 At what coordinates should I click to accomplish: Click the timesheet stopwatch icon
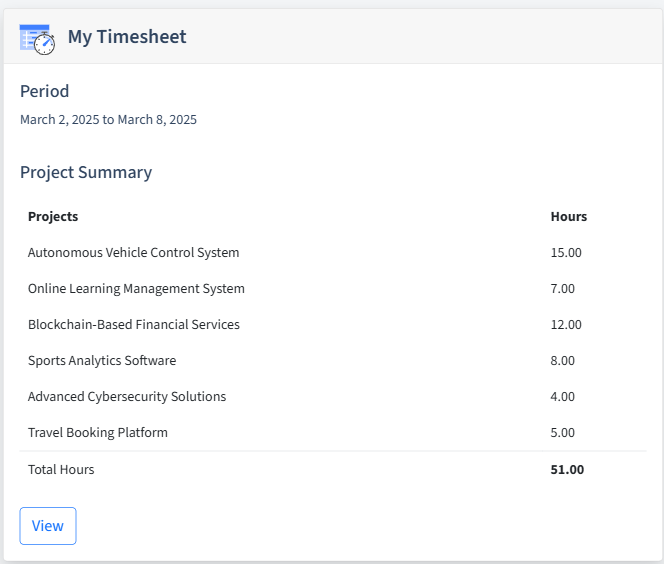[x=37, y=39]
